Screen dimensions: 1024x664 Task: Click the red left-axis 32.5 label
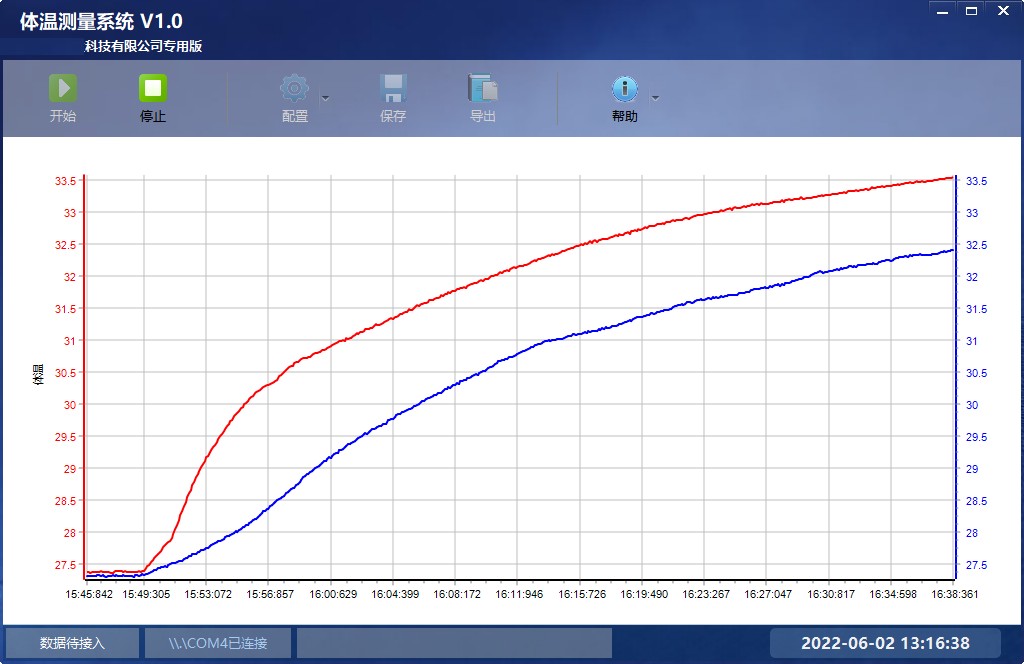[x=65, y=245]
